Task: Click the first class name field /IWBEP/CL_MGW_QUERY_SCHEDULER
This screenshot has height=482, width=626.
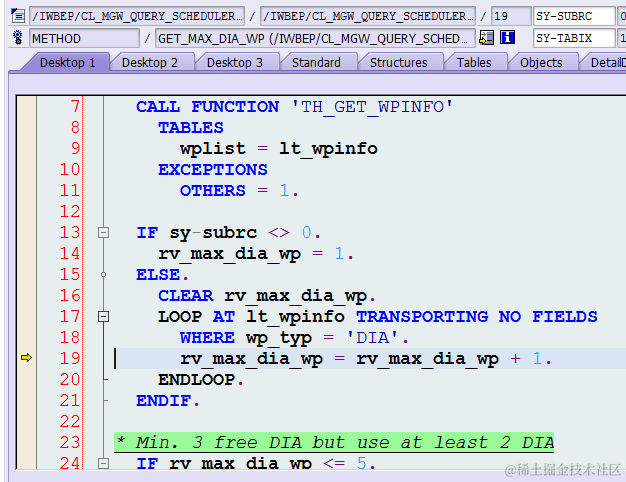Action: pyautogui.click(x=137, y=16)
